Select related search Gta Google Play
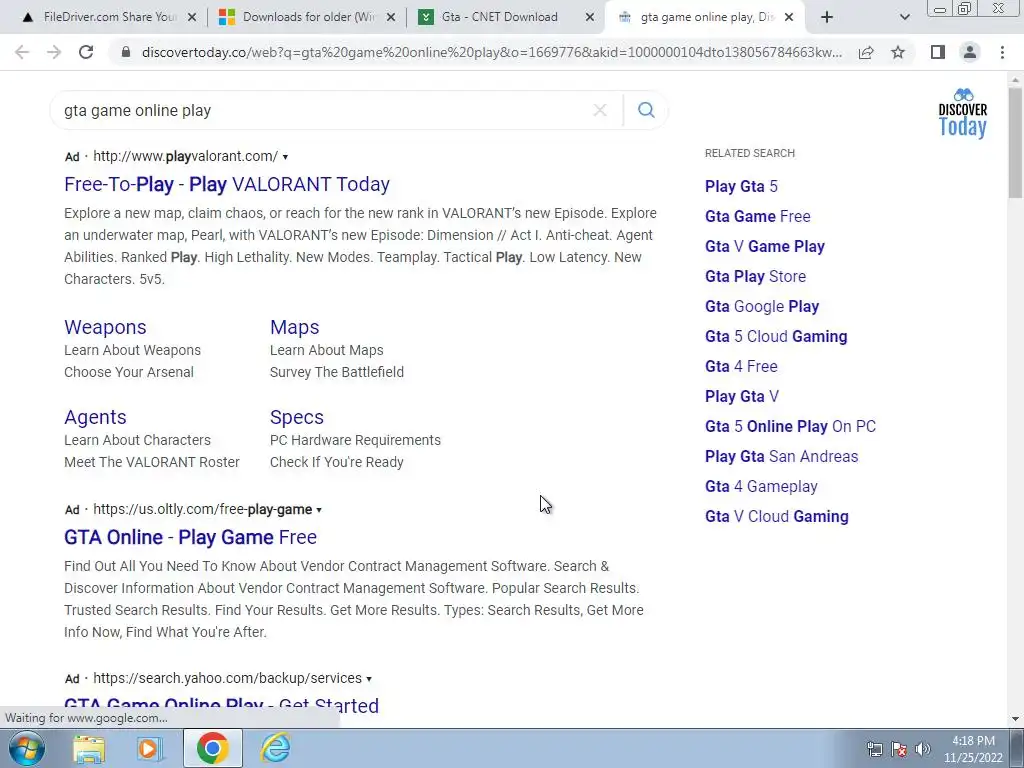1024x768 pixels. pos(761,306)
